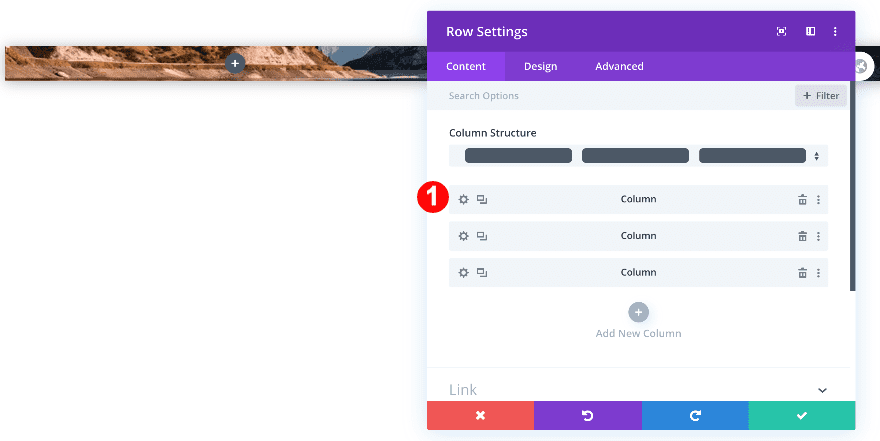
Task: Click the plus icon on image row
Action: (235, 63)
